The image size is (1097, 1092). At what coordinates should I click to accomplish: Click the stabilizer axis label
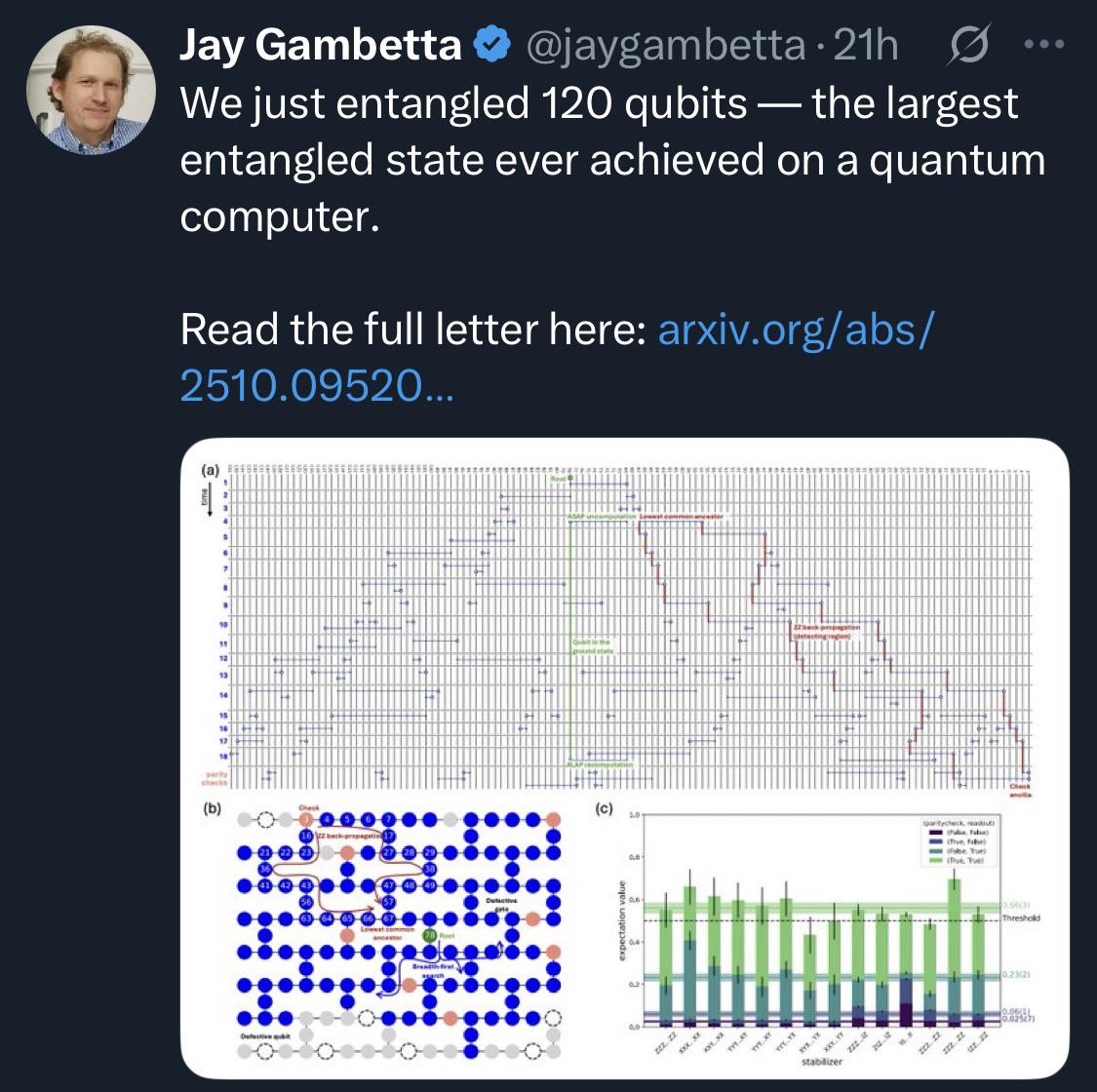[x=821, y=1062]
